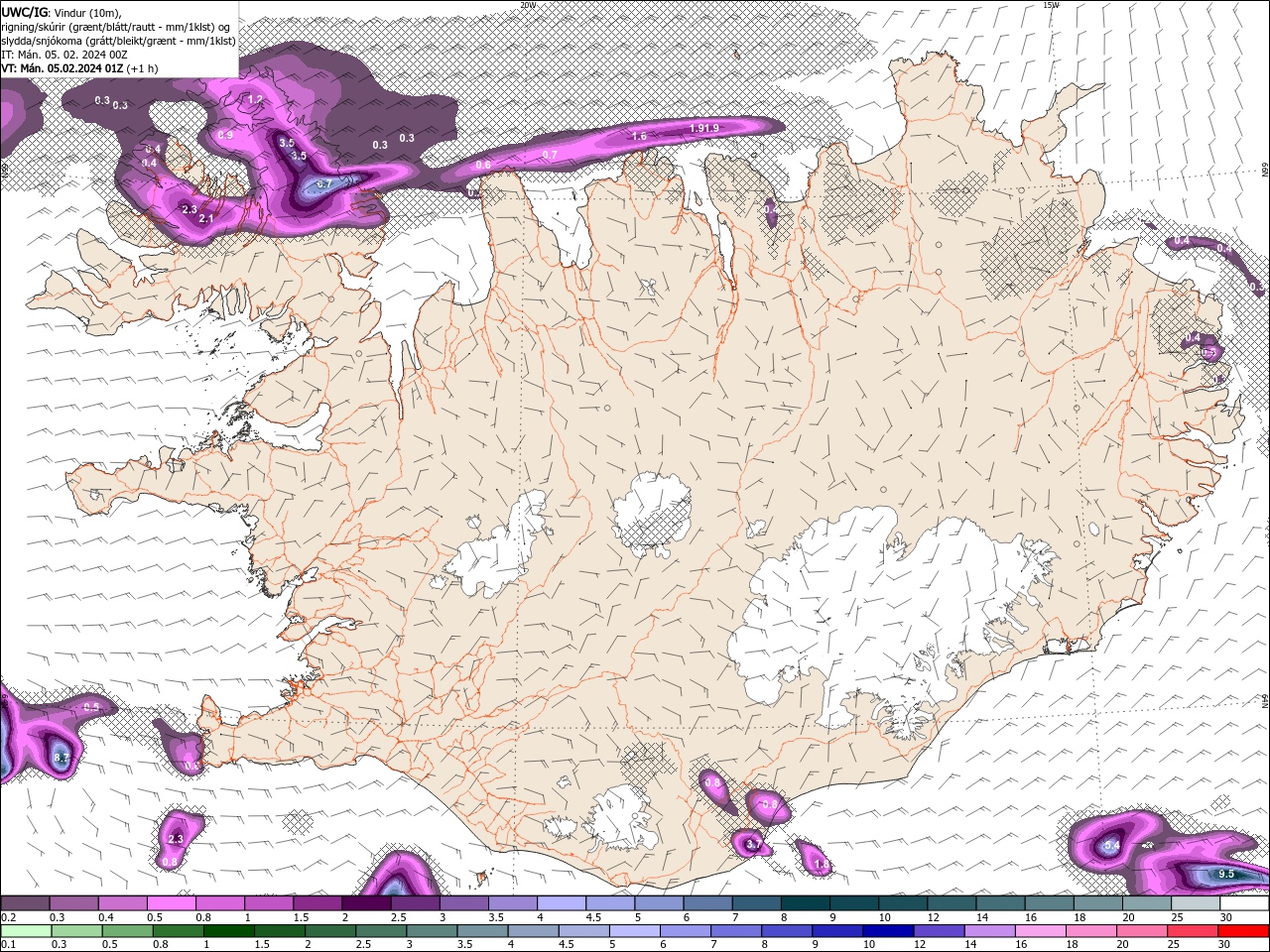1270x952 pixels.
Task: Click the 1.6 value in the northern band
Action: pyautogui.click(x=640, y=136)
